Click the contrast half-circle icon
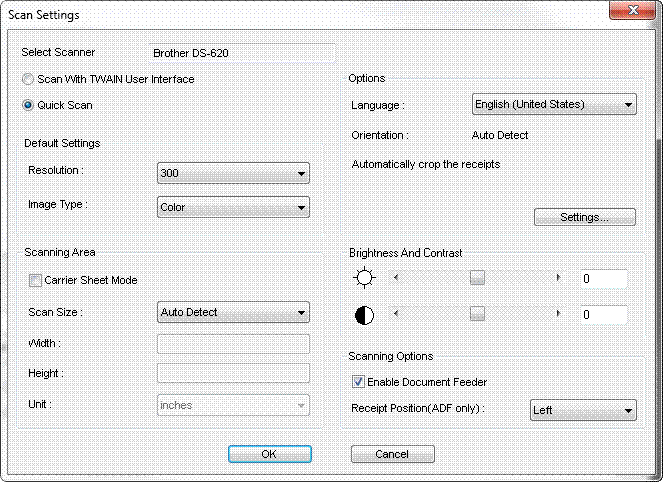The image size is (663, 482). pos(363,315)
